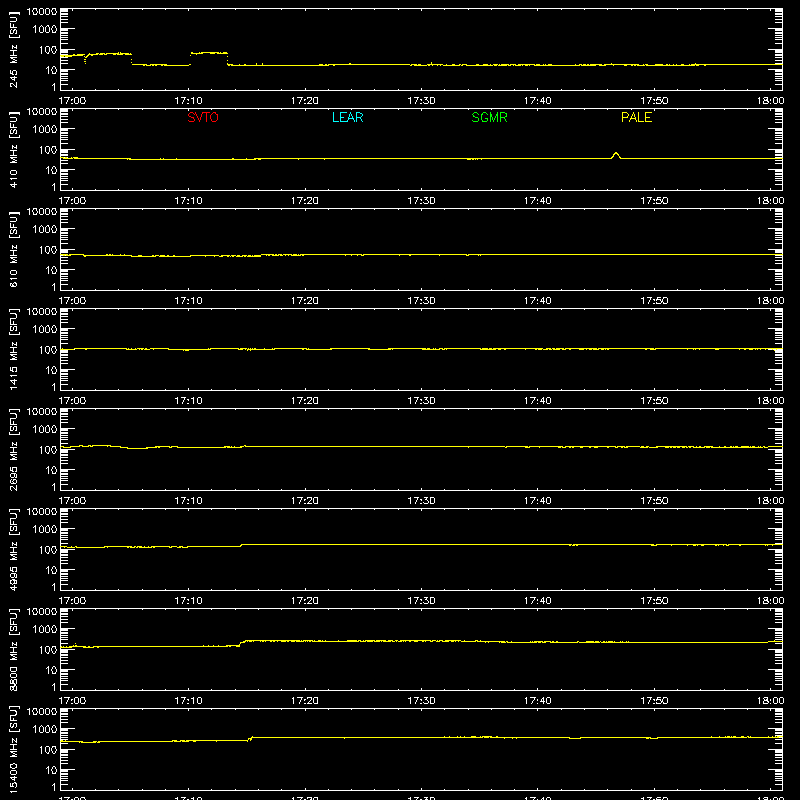Click the 610 MHz [SFU] axis label
This screenshot has height=800, width=800.
(14, 249)
